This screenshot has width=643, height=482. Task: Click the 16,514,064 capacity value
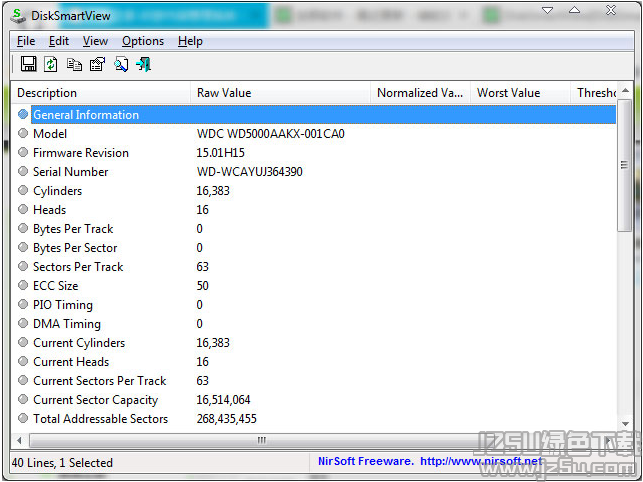pos(223,400)
